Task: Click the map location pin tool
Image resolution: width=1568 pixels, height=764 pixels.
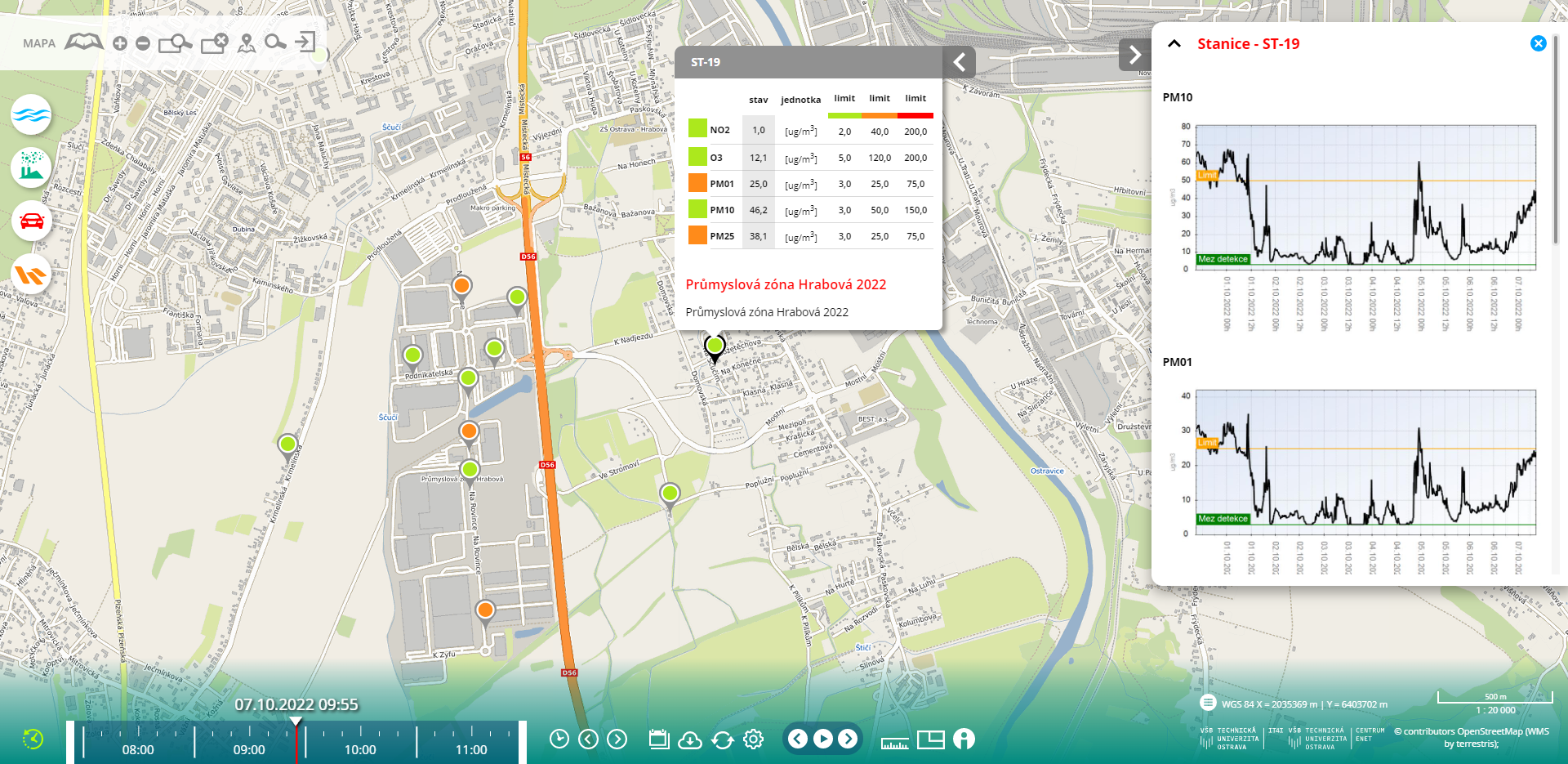Action: pyautogui.click(x=247, y=43)
